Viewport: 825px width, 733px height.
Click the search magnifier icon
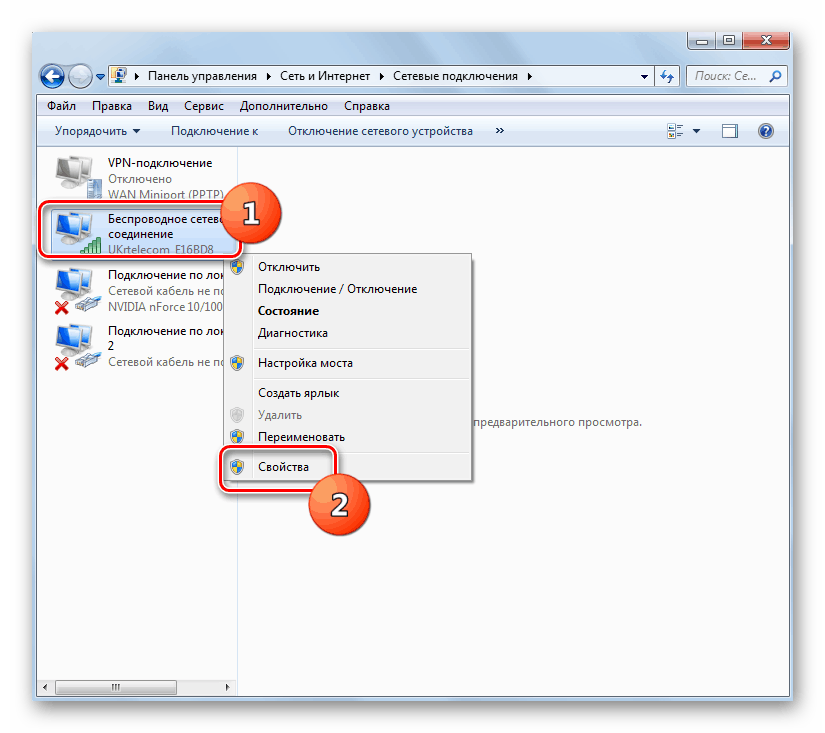[775, 76]
